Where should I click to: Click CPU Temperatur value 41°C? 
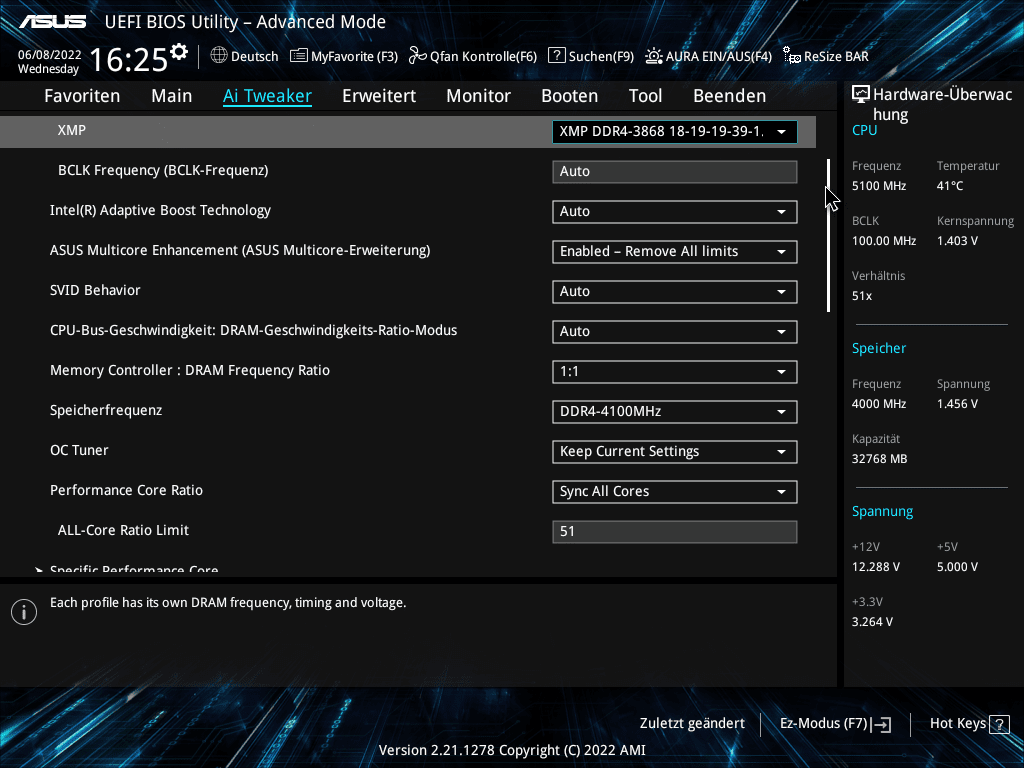pyautogui.click(x=950, y=186)
